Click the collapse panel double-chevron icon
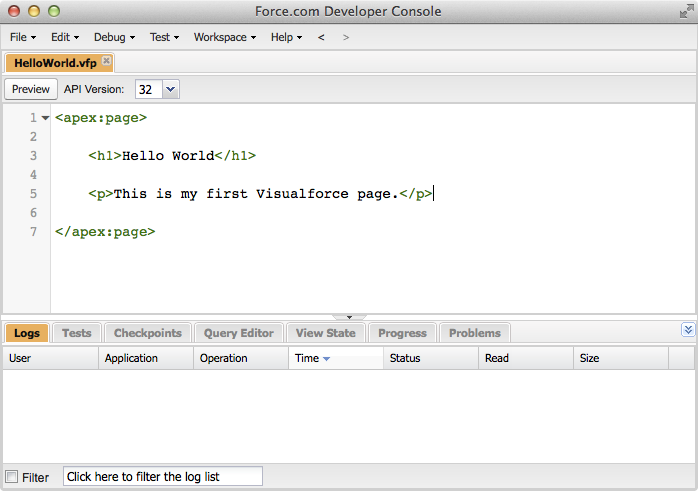The width and height of the screenshot is (698, 491). (x=688, y=330)
